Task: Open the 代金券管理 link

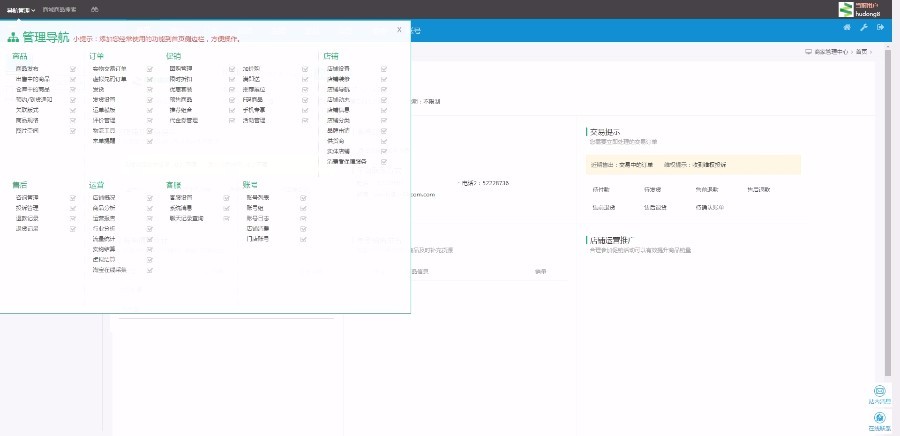Action: (184, 120)
